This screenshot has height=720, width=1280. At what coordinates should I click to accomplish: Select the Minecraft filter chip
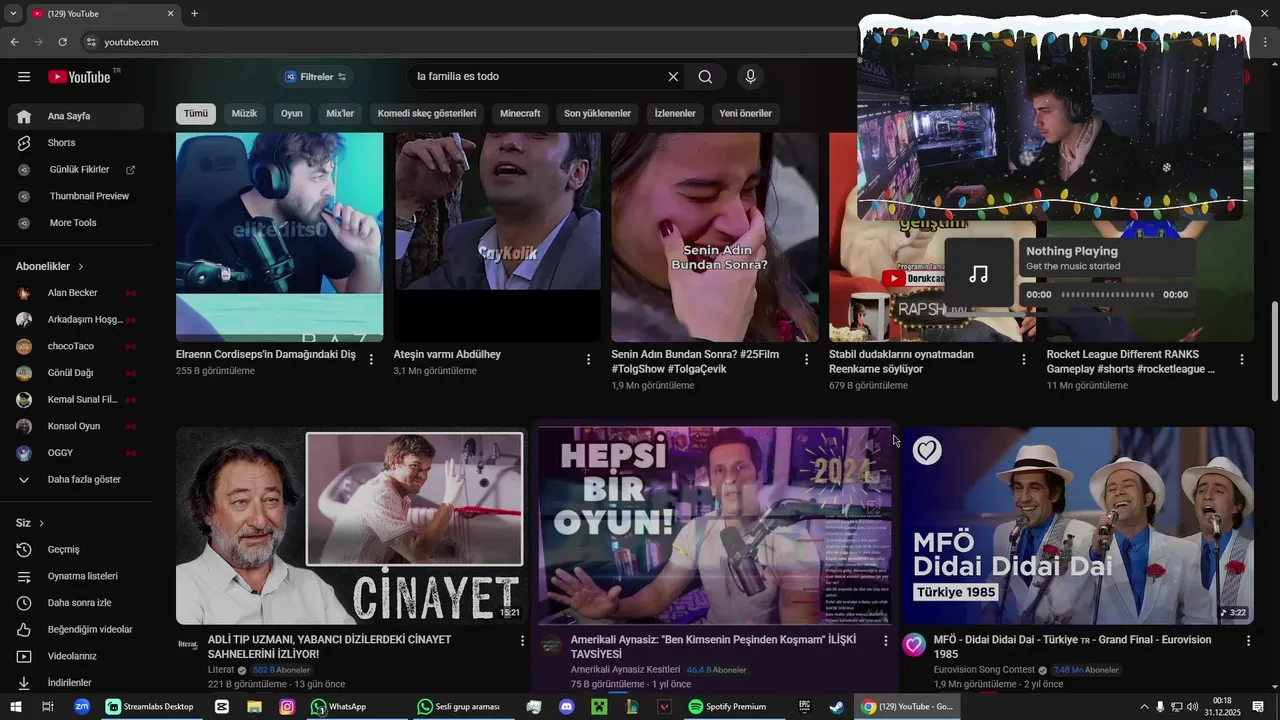click(520, 114)
